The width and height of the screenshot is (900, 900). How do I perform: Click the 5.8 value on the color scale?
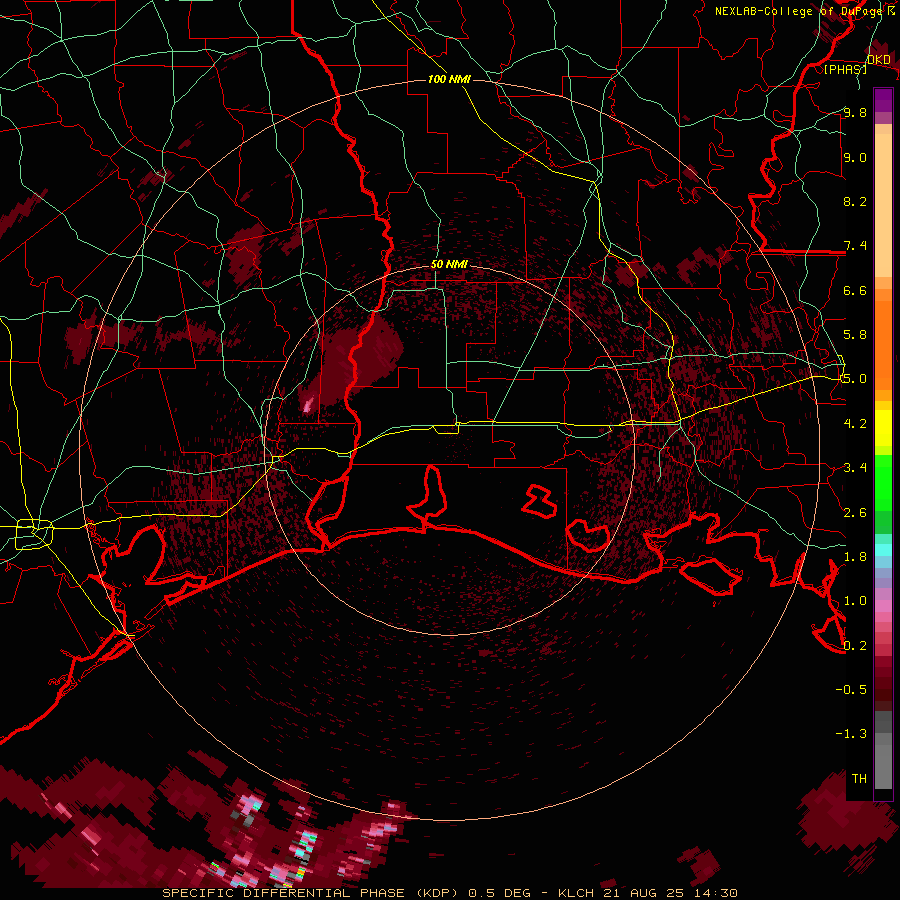(x=855, y=335)
